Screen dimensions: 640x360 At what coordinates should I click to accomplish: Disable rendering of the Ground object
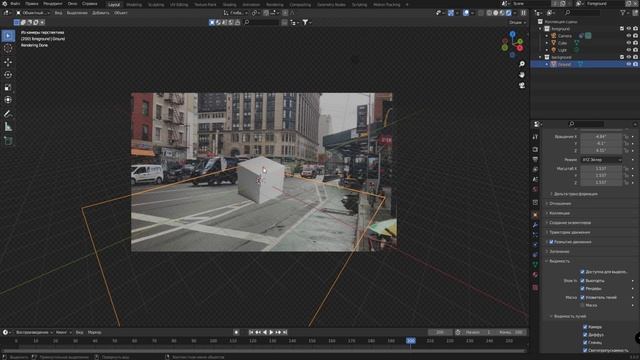636,64
